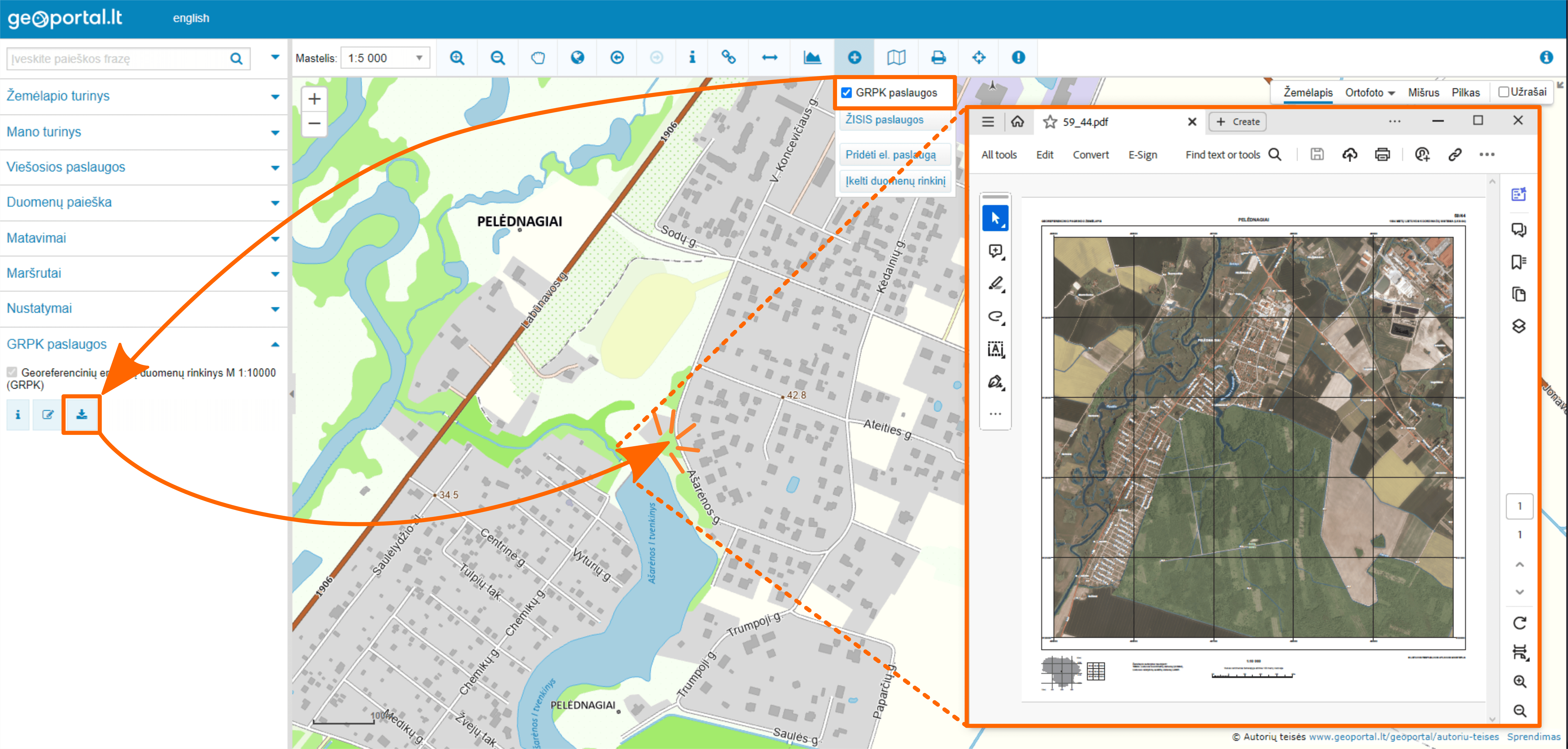Viewport: 1568px width, 749px height.
Task: Switch to the Mišrus basemap tab
Action: coord(1423,93)
